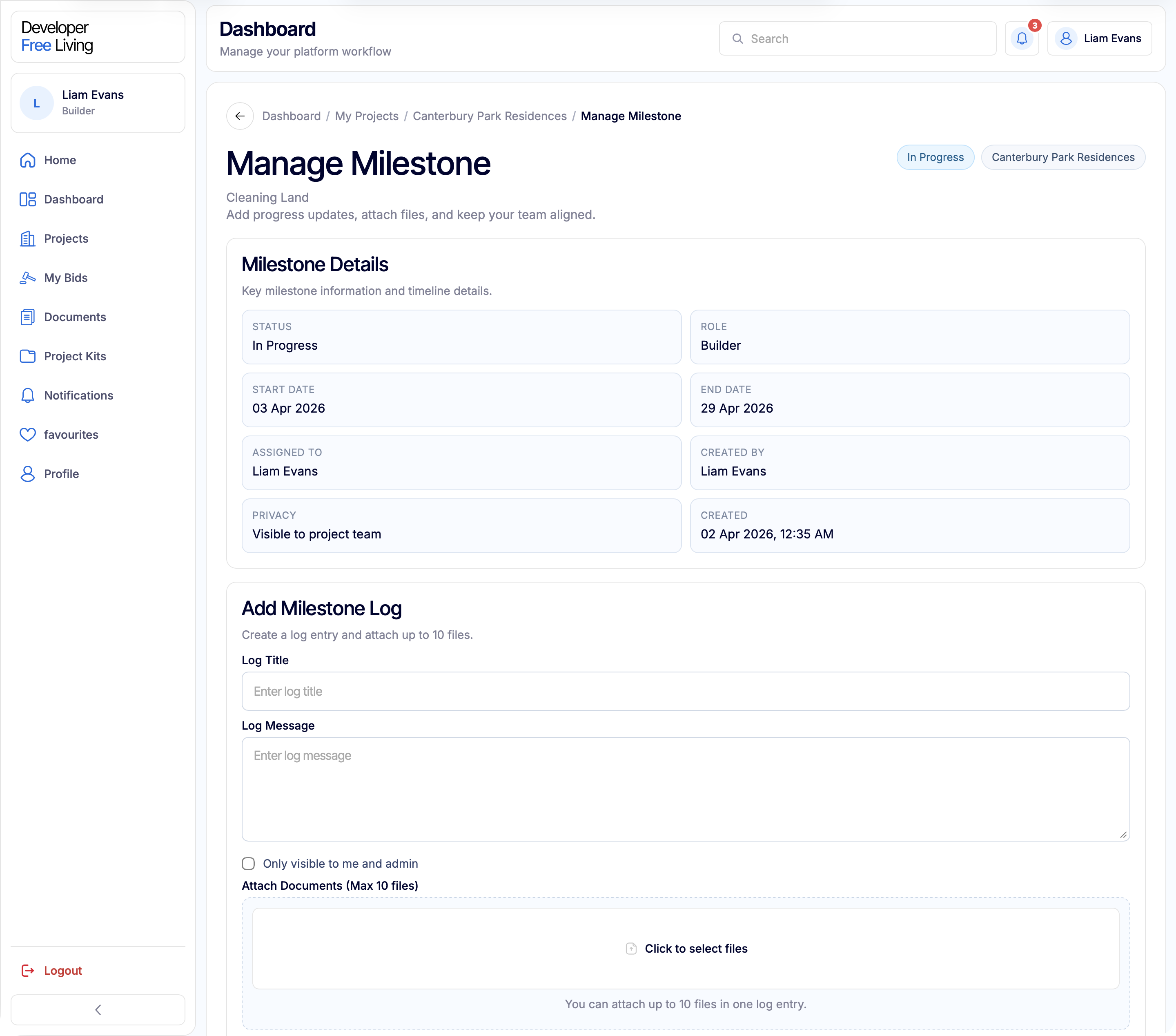Follow the Canterbury Park Residences breadcrumb link
The height and width of the screenshot is (1036, 1176).
490,116
